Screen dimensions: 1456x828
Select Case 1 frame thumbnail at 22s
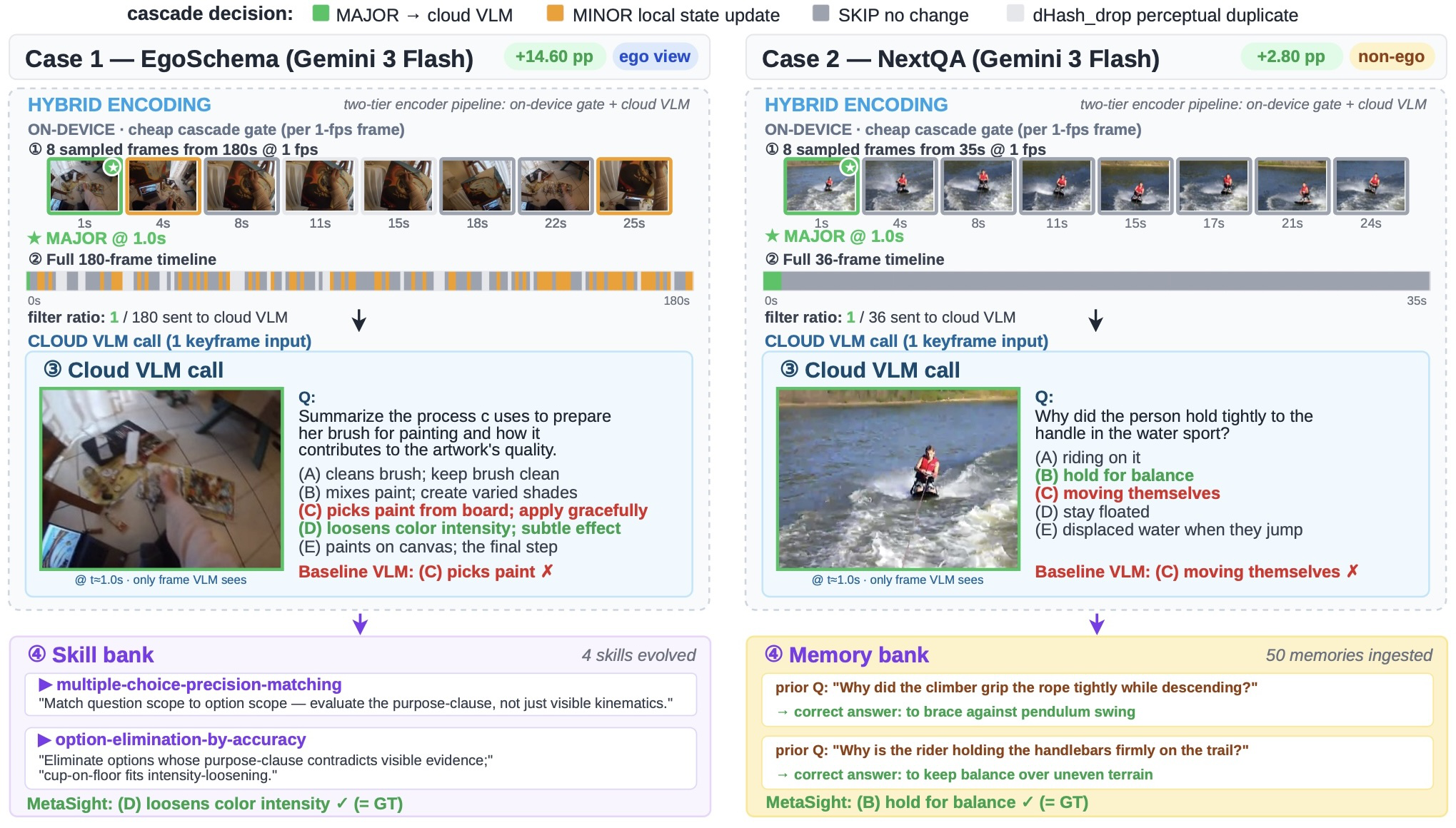pos(556,186)
